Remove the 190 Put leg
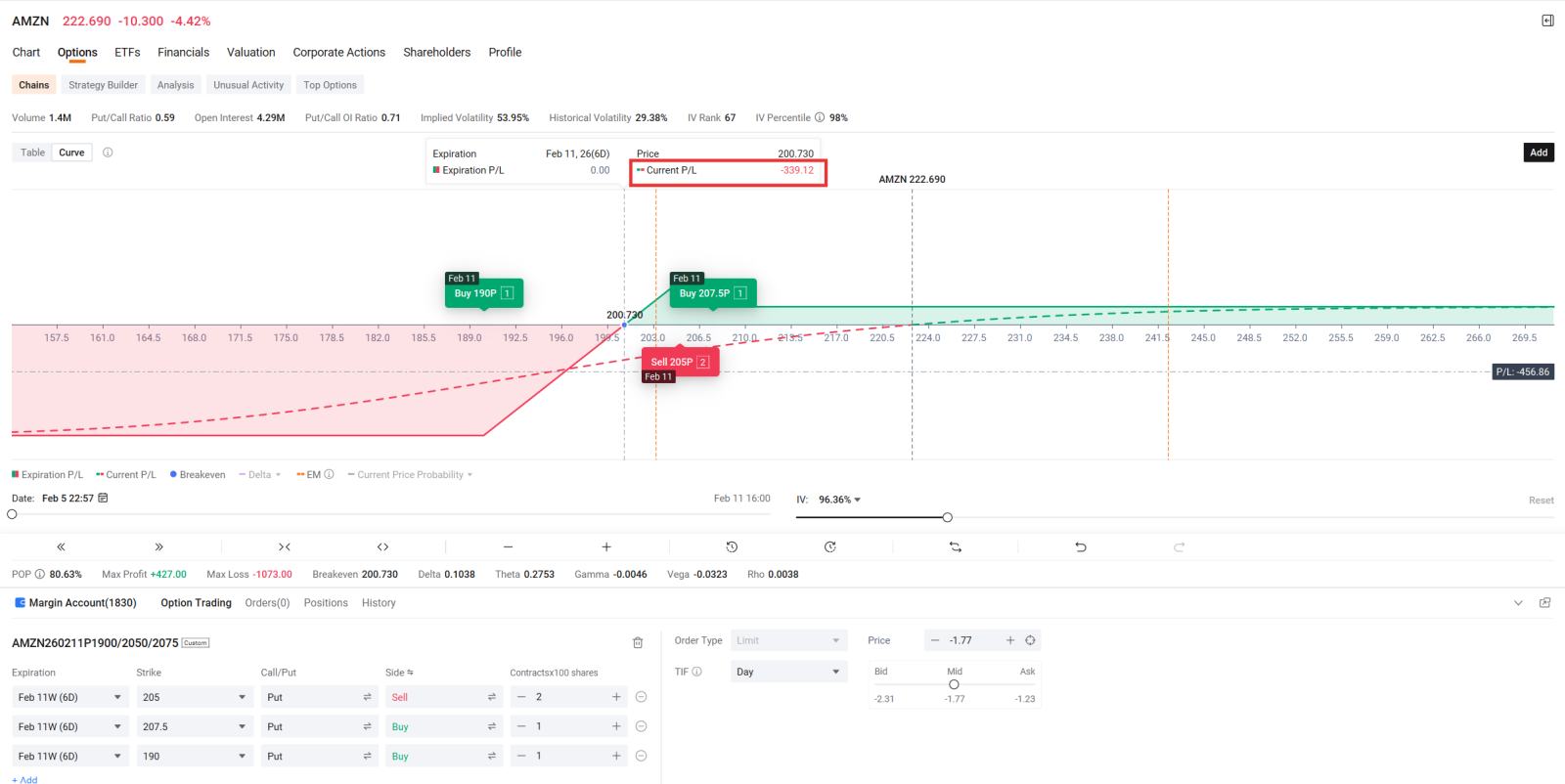Viewport: 1565px width, 784px height. point(642,756)
